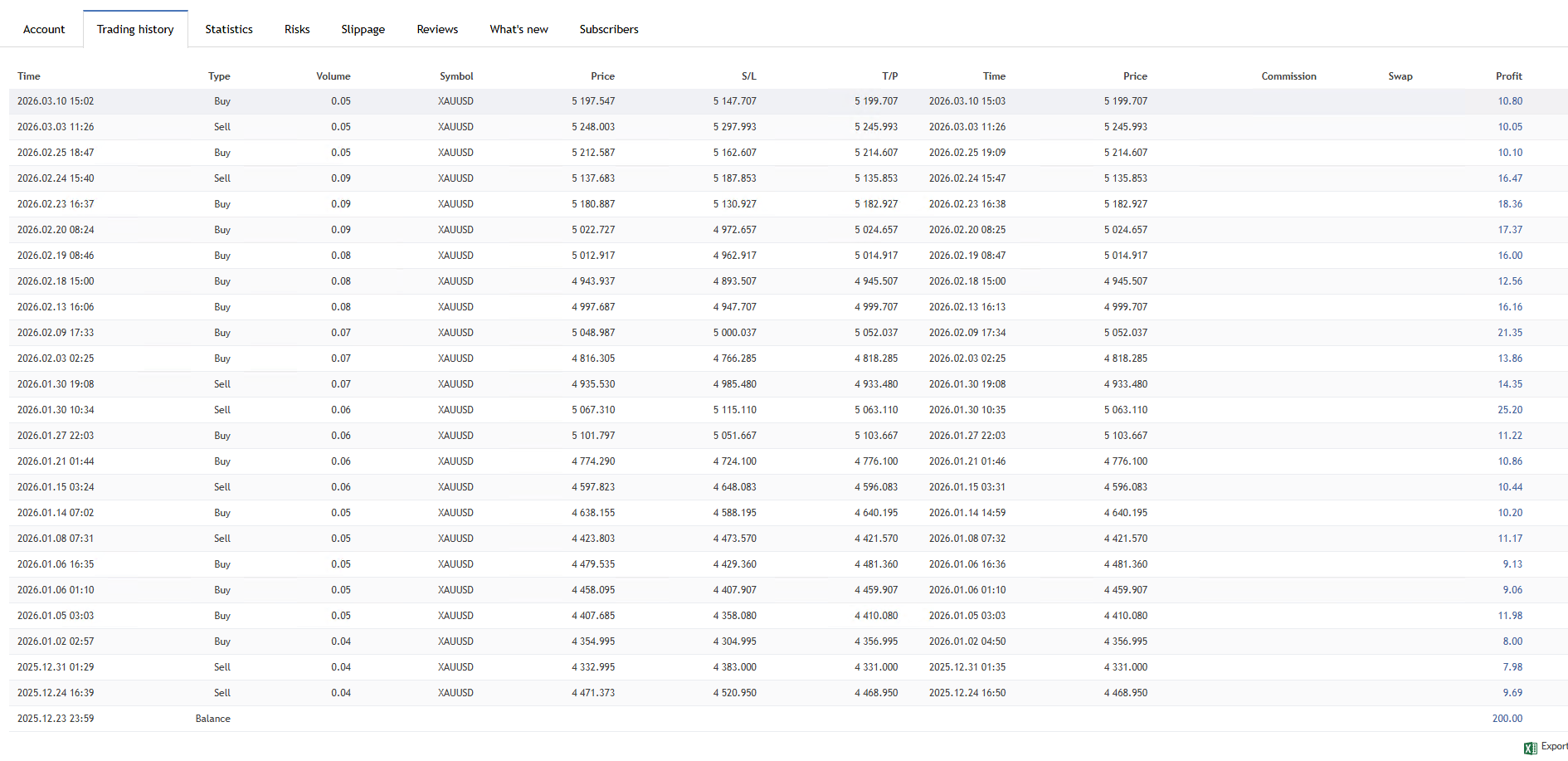Select the trade opened 2026.02.09 17:33

click(x=56, y=333)
